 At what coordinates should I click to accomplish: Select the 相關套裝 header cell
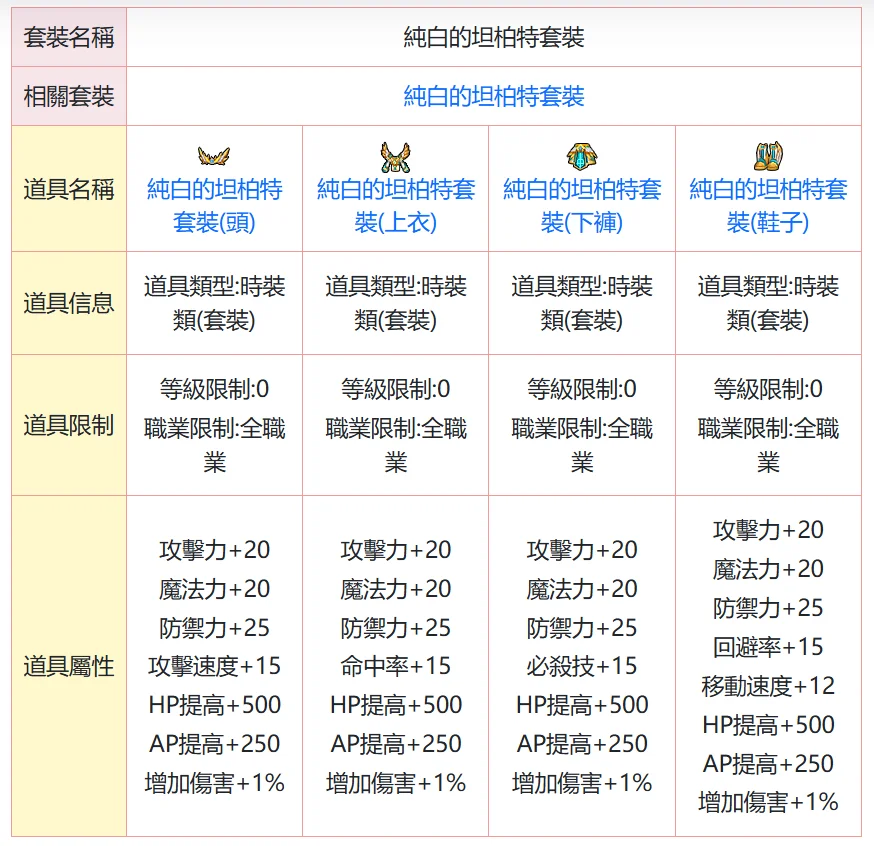69,96
